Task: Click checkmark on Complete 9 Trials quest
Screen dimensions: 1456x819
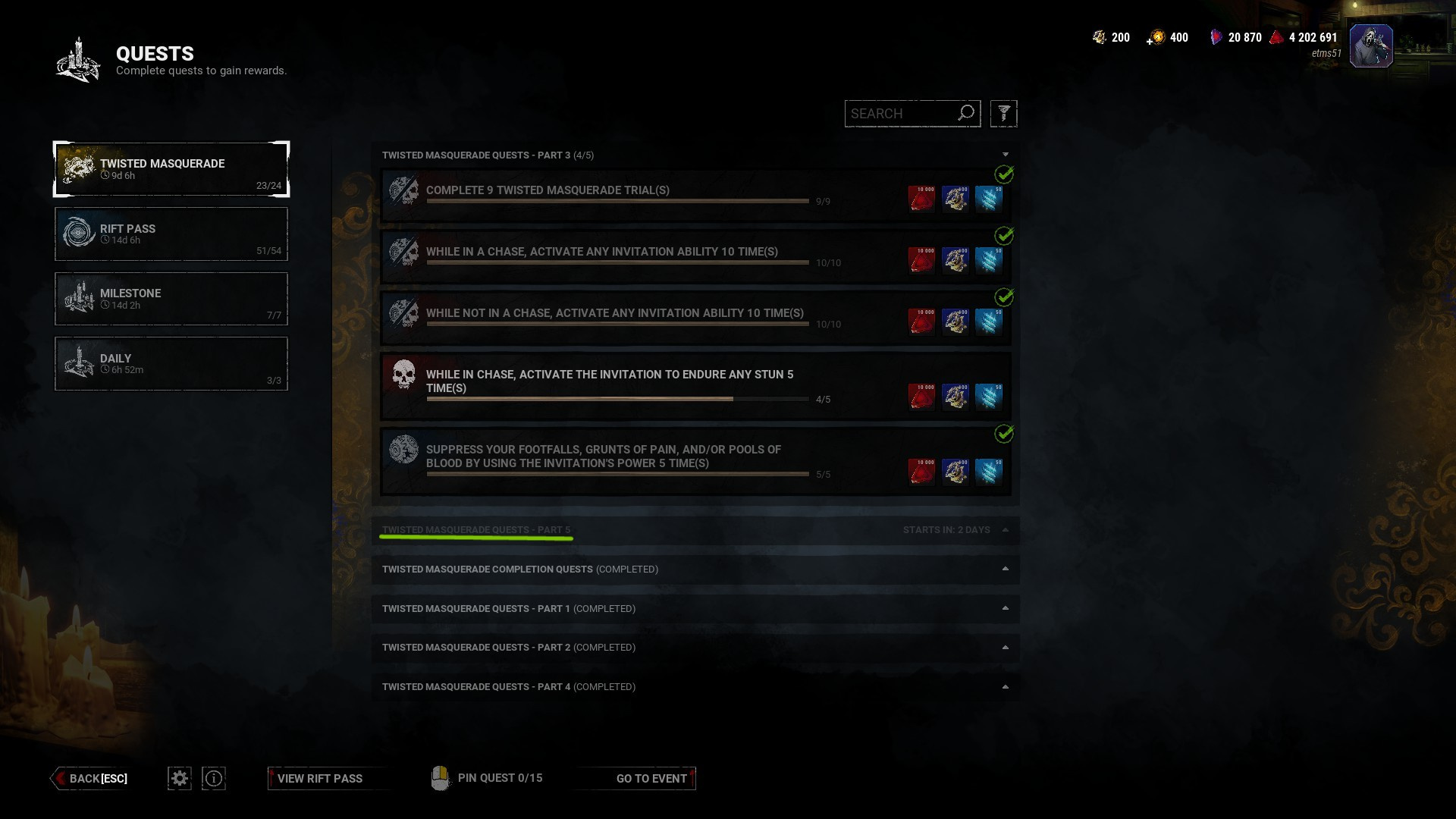Action: [1004, 174]
